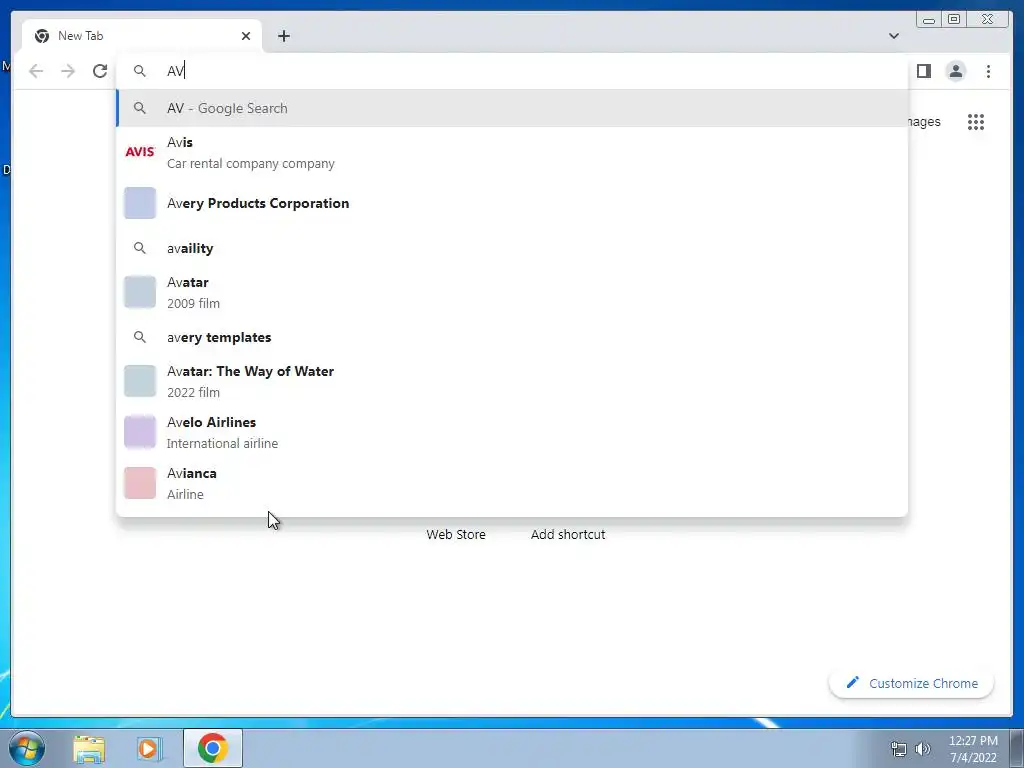Pick the Avelo Airlines suggestion
This screenshot has height=768, width=1024.
click(512, 432)
